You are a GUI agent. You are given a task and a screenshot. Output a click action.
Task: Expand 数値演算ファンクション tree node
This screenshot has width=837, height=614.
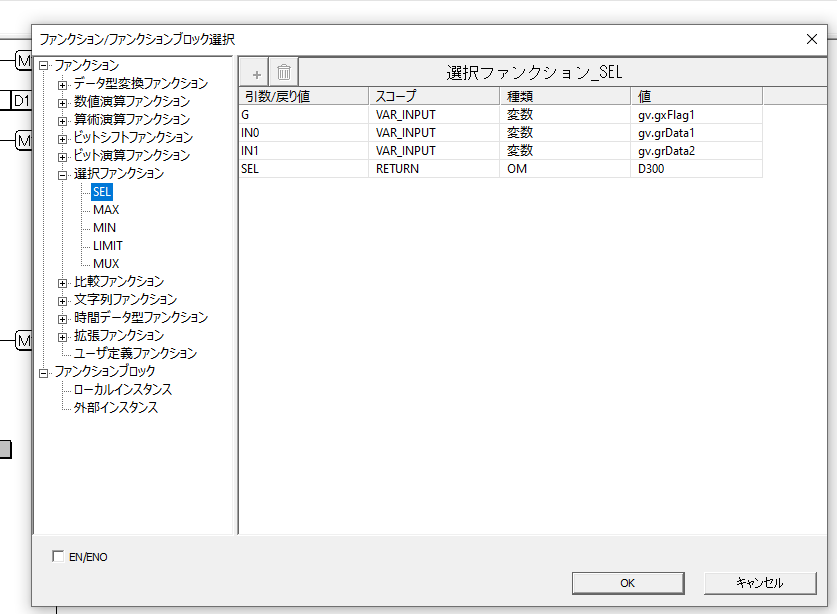tap(63, 102)
